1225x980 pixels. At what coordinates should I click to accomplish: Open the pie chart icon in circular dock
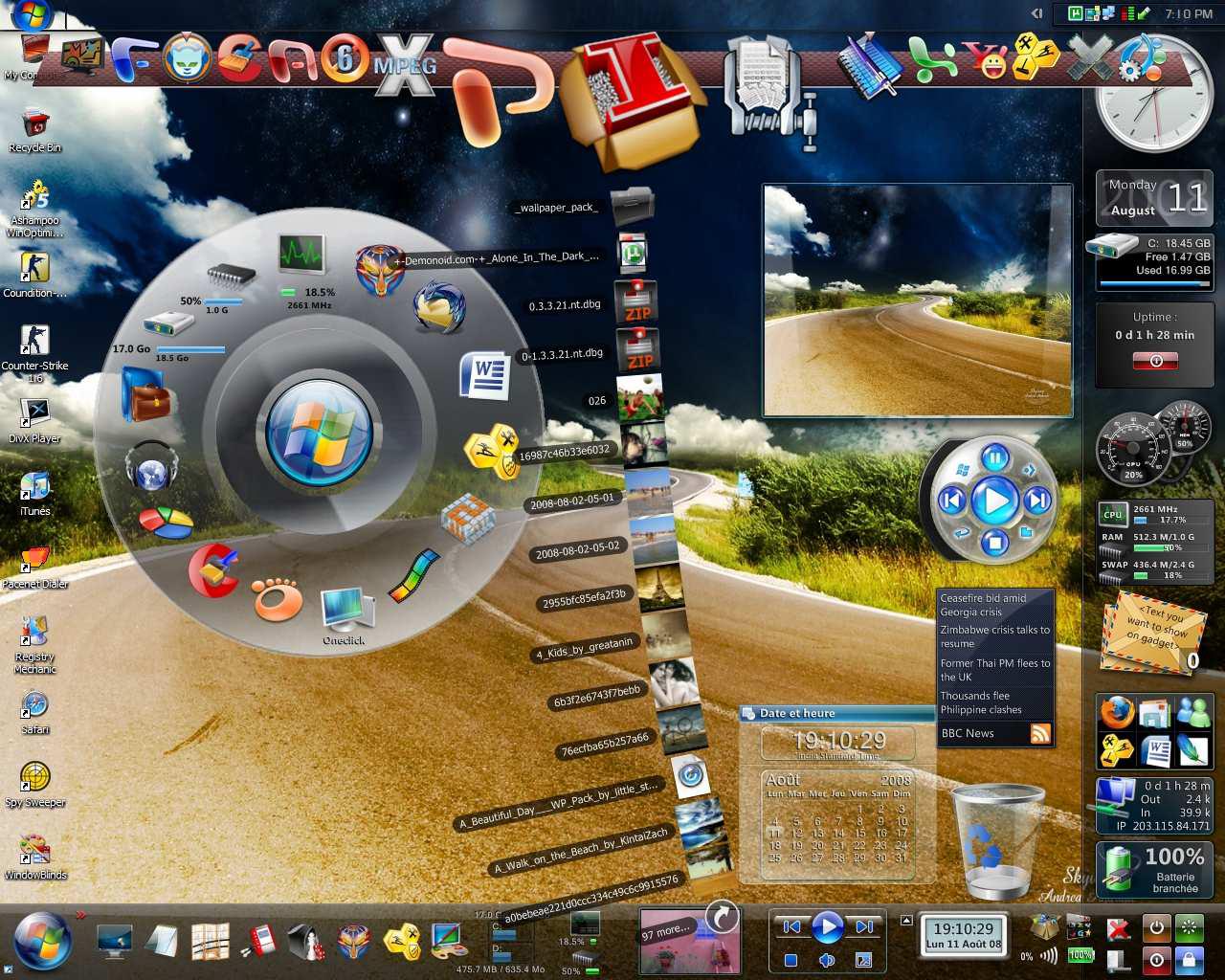[166, 523]
